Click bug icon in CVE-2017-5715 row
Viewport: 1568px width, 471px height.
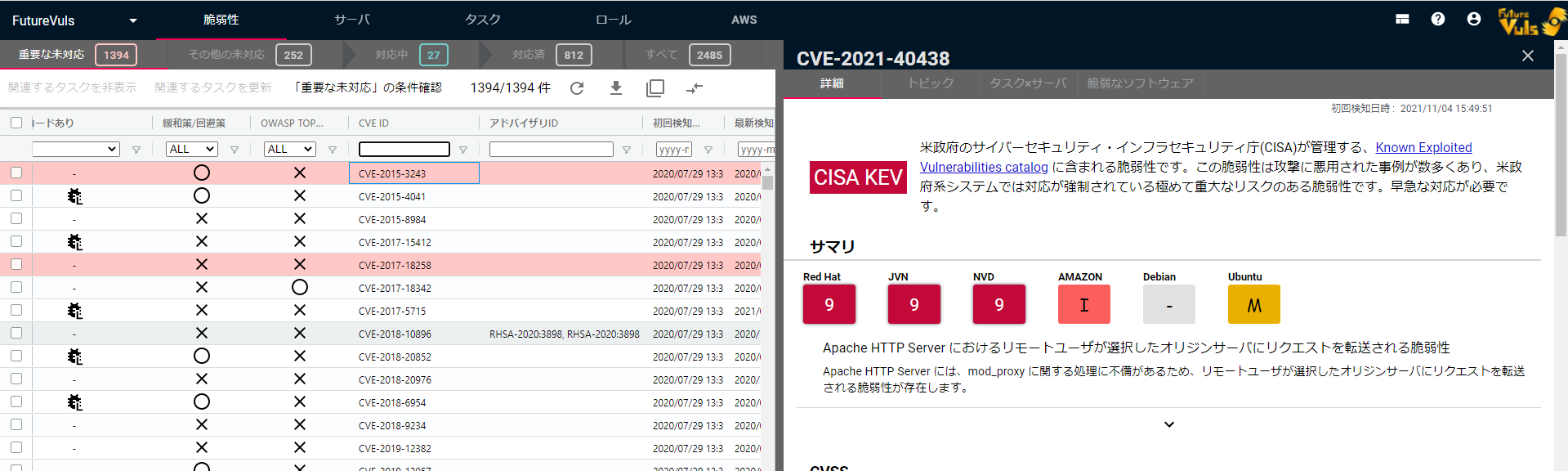(74, 311)
